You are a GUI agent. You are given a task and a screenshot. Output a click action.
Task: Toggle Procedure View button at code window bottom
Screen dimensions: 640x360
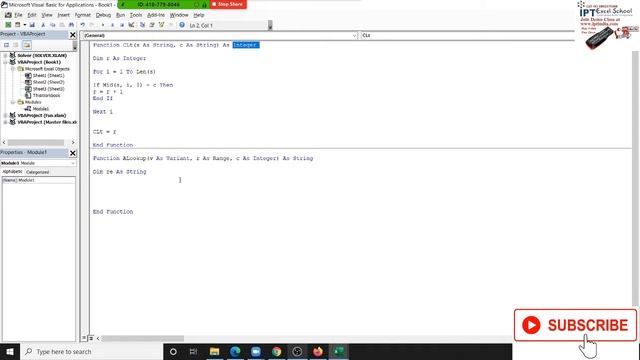point(84,338)
